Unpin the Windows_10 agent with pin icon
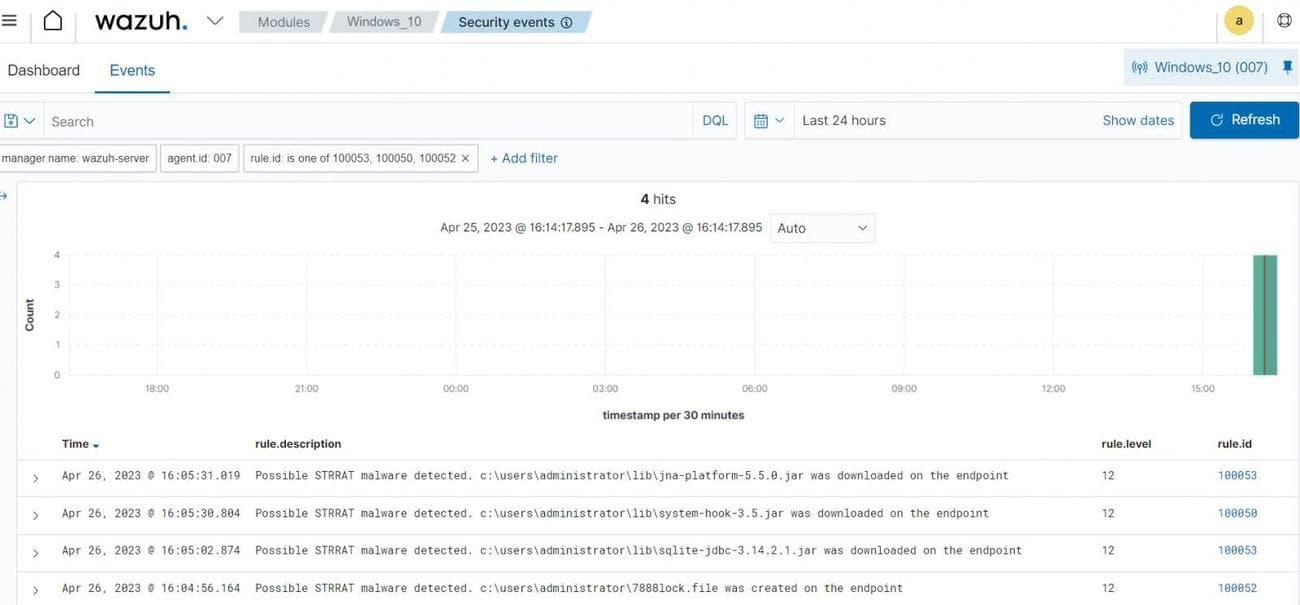 point(1287,67)
